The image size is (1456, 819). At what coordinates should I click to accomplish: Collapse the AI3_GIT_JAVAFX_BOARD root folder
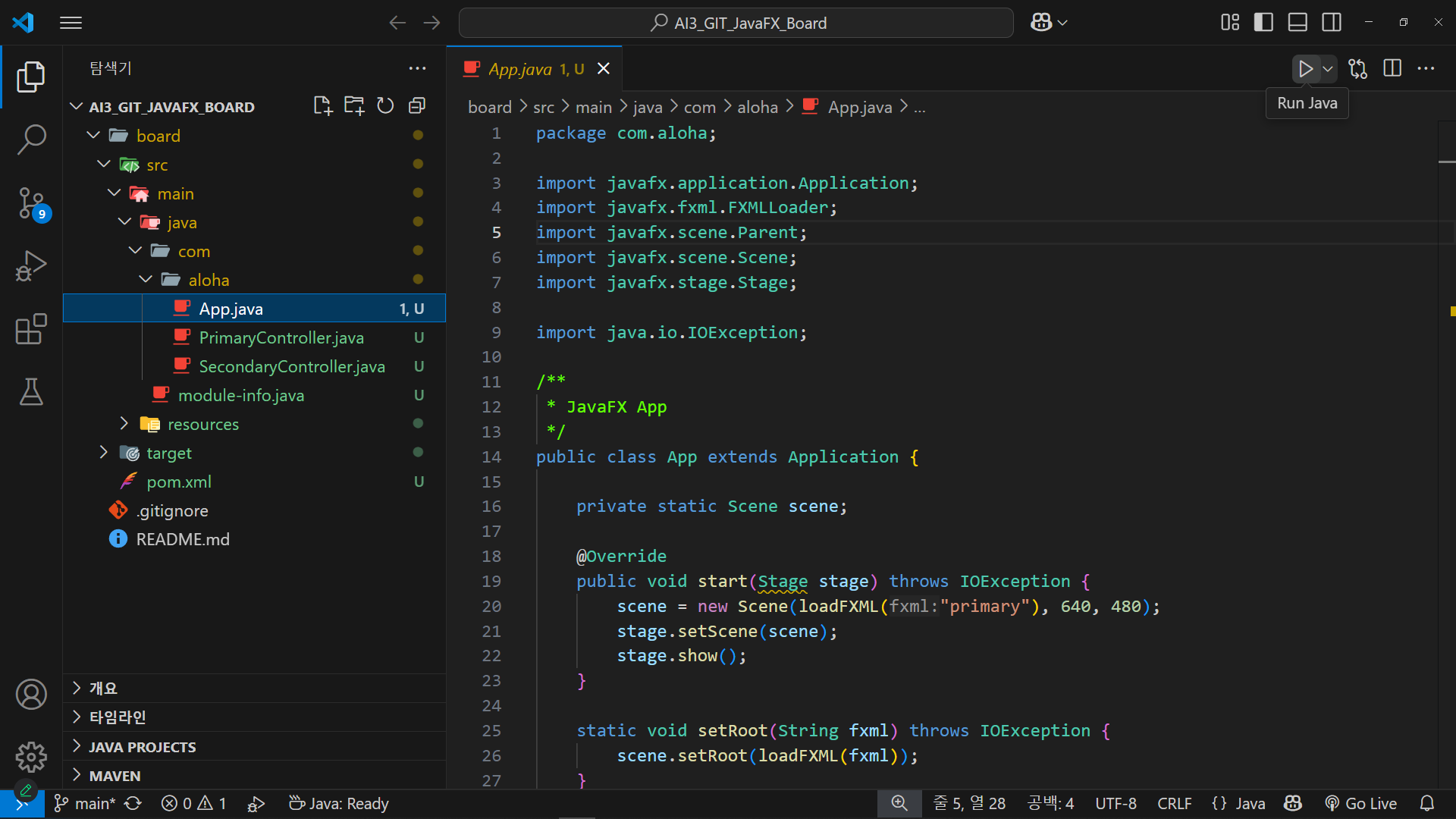pyautogui.click(x=77, y=106)
